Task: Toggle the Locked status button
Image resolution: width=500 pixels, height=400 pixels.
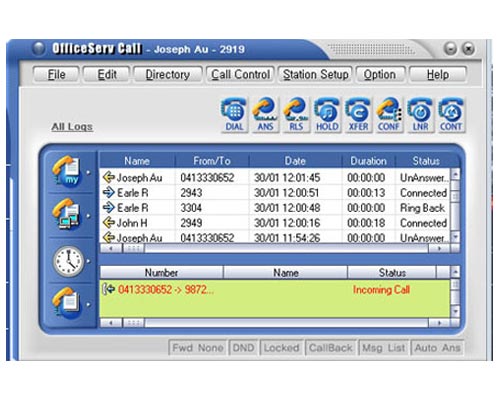Action: pyautogui.click(x=281, y=348)
